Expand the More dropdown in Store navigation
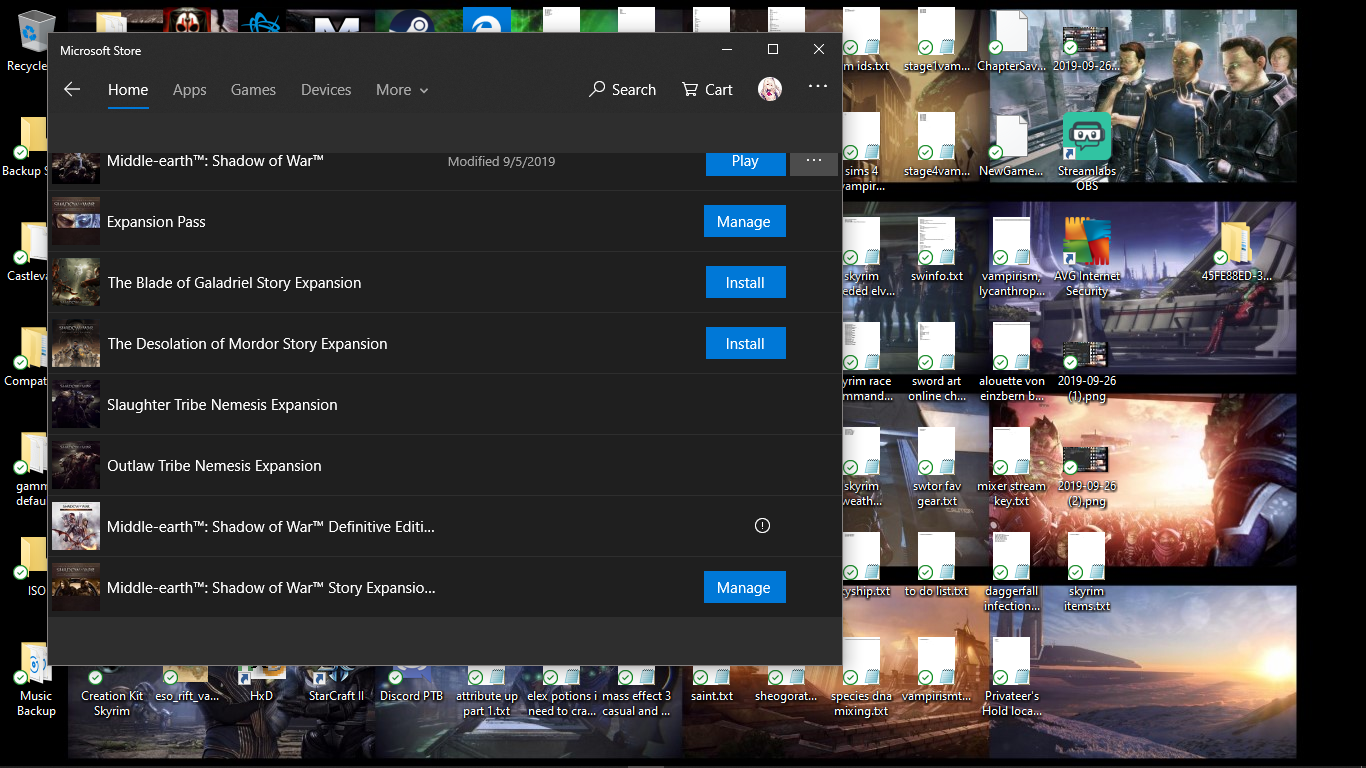The height and width of the screenshot is (768, 1366). click(402, 90)
